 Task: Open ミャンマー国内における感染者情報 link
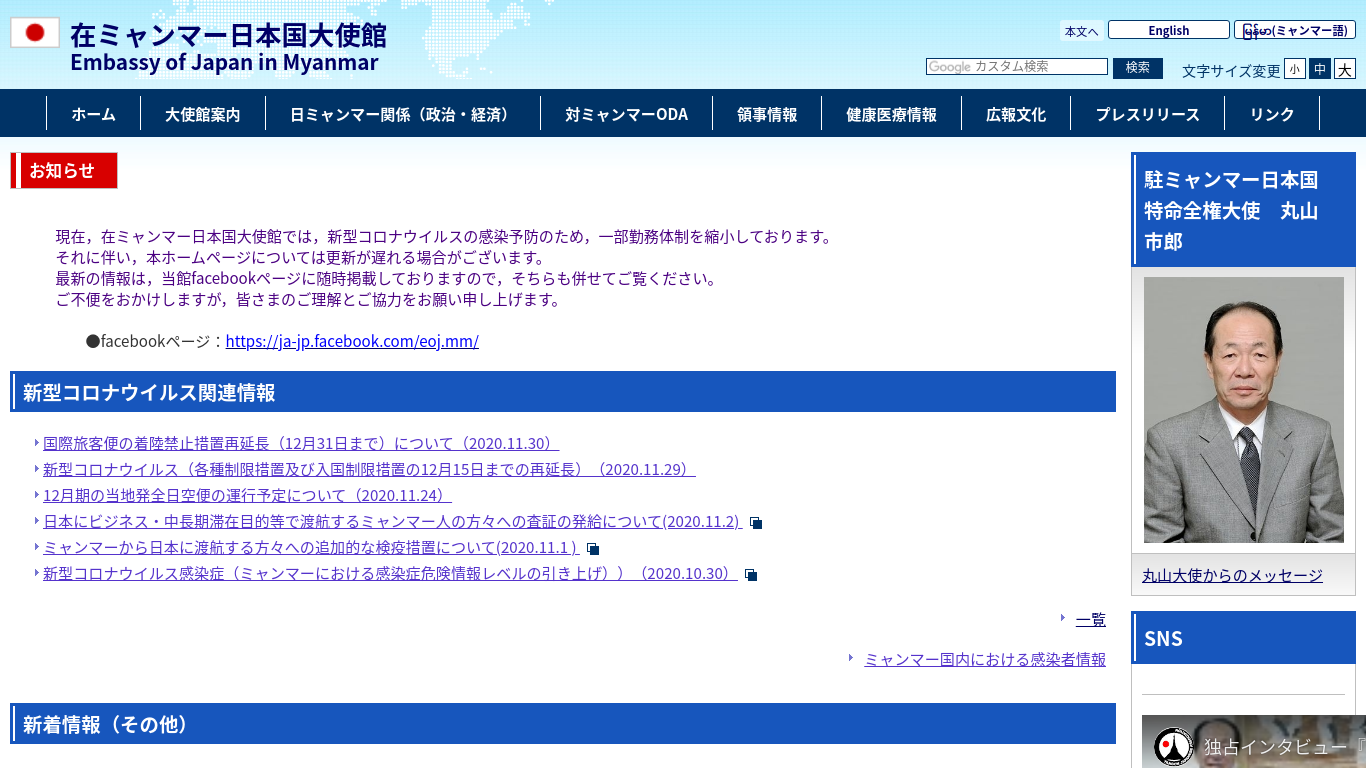click(x=985, y=660)
